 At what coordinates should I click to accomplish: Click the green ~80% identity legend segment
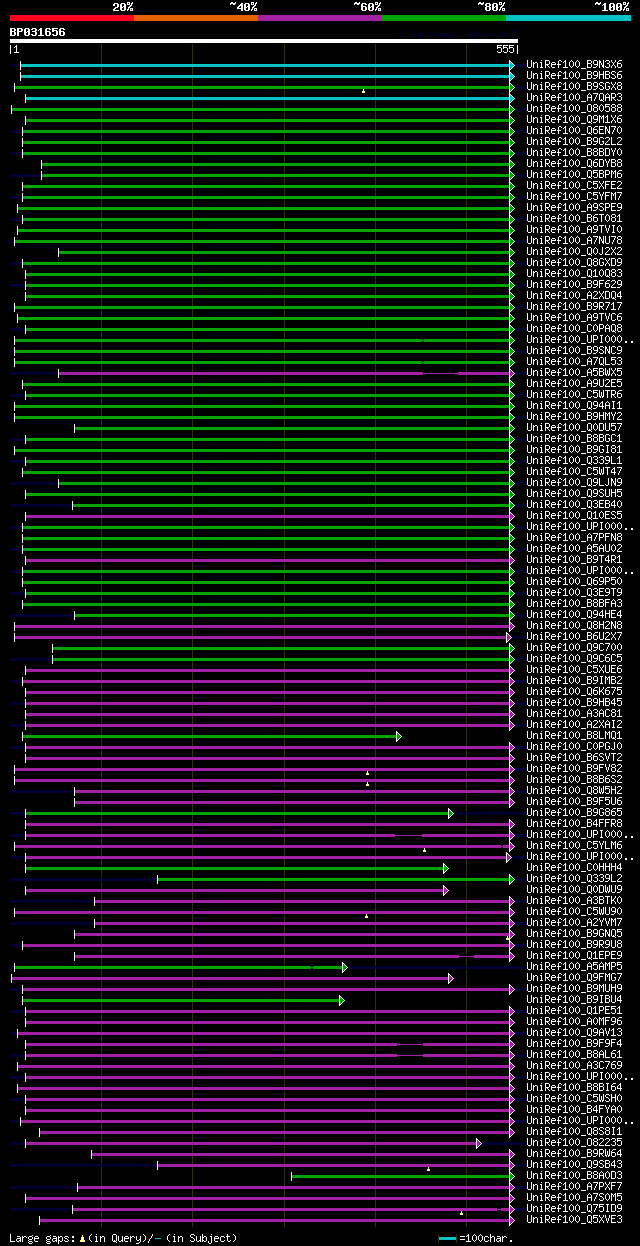[x=444, y=18]
